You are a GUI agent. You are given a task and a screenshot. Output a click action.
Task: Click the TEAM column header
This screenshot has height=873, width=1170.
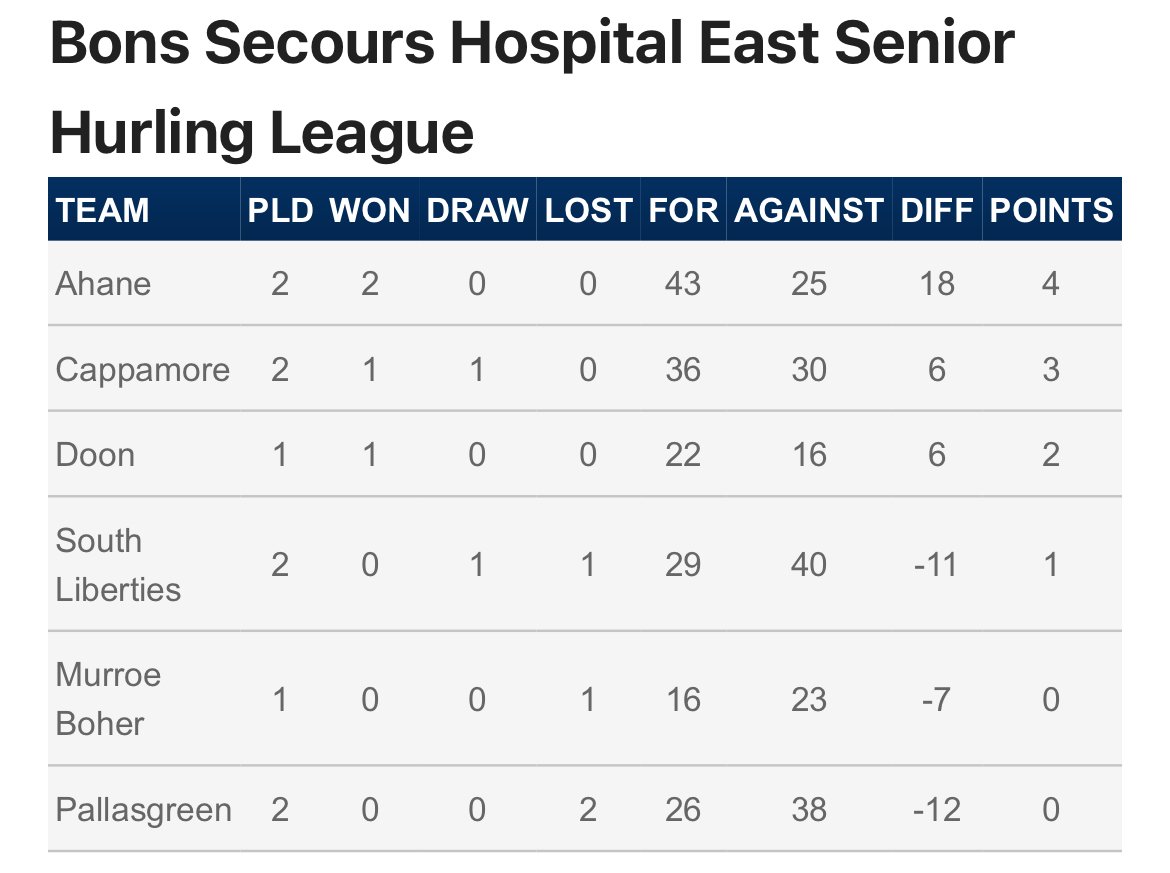[102, 210]
